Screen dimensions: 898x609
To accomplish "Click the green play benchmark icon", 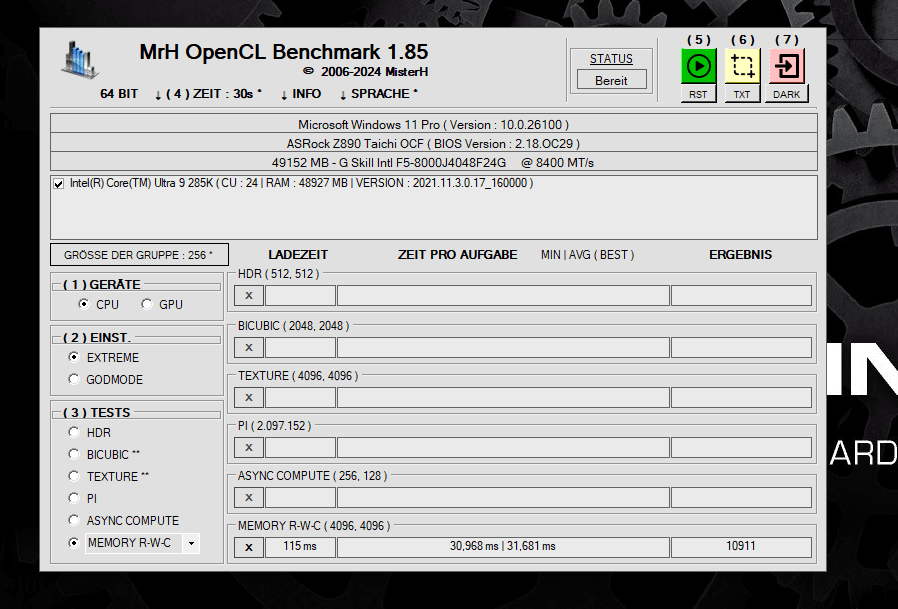I will [698, 66].
